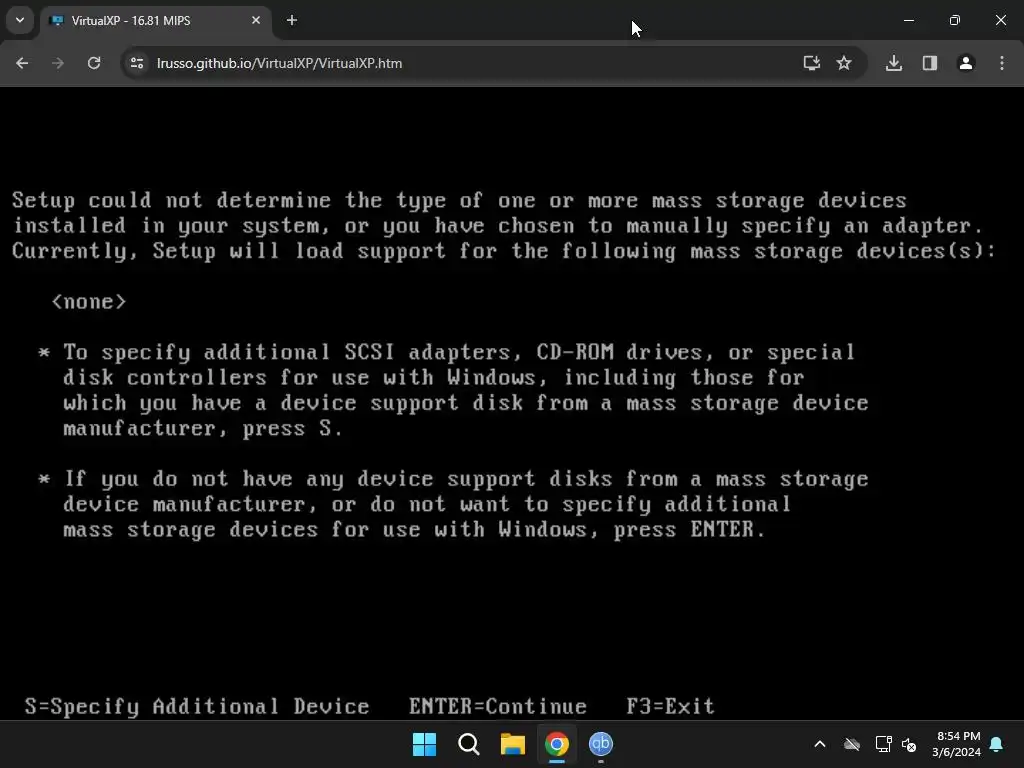
Task: Select the VirtualXP - 16.81 MIPS tab
Action: tap(155, 21)
